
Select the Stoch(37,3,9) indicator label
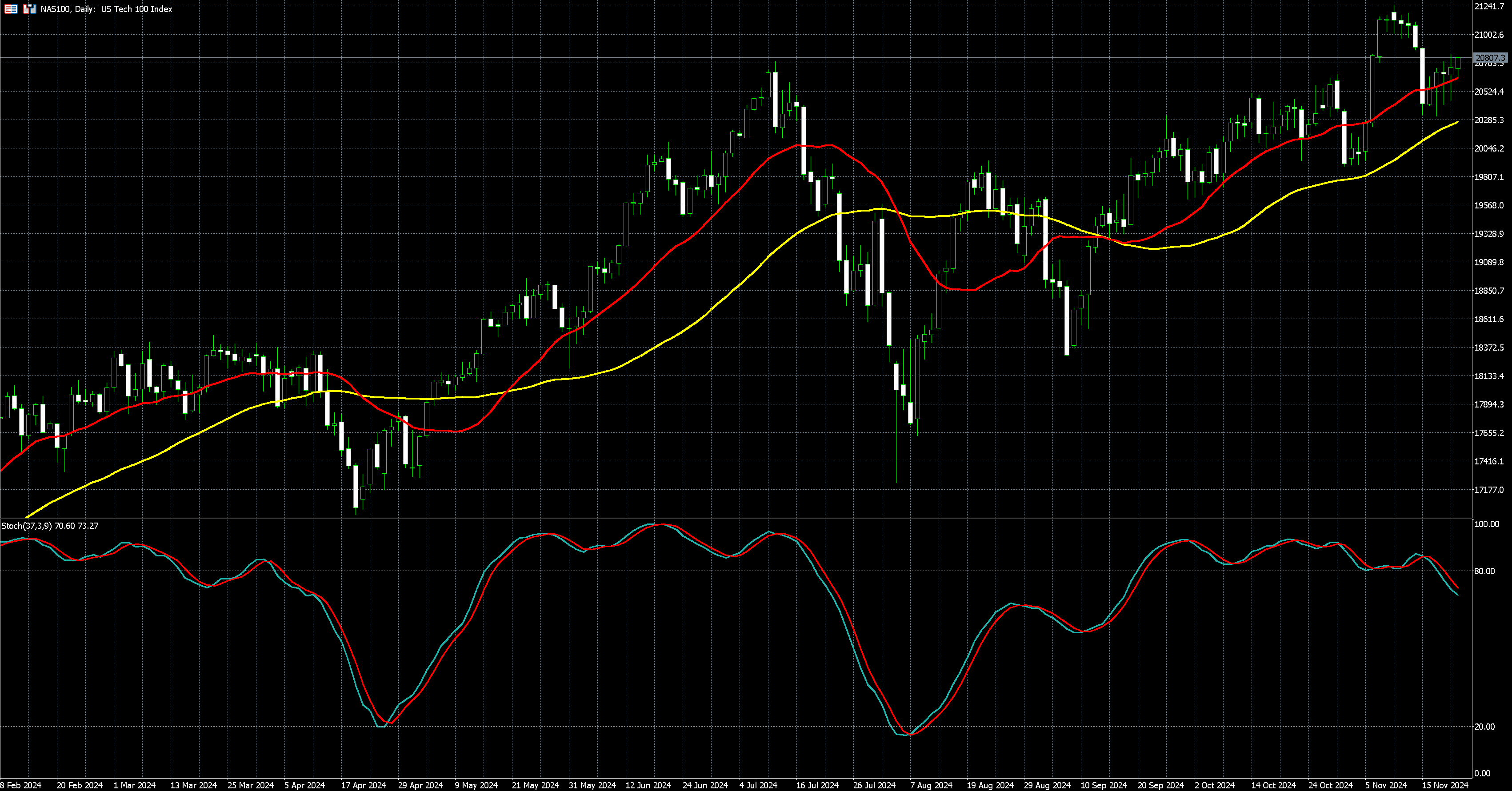(27, 526)
